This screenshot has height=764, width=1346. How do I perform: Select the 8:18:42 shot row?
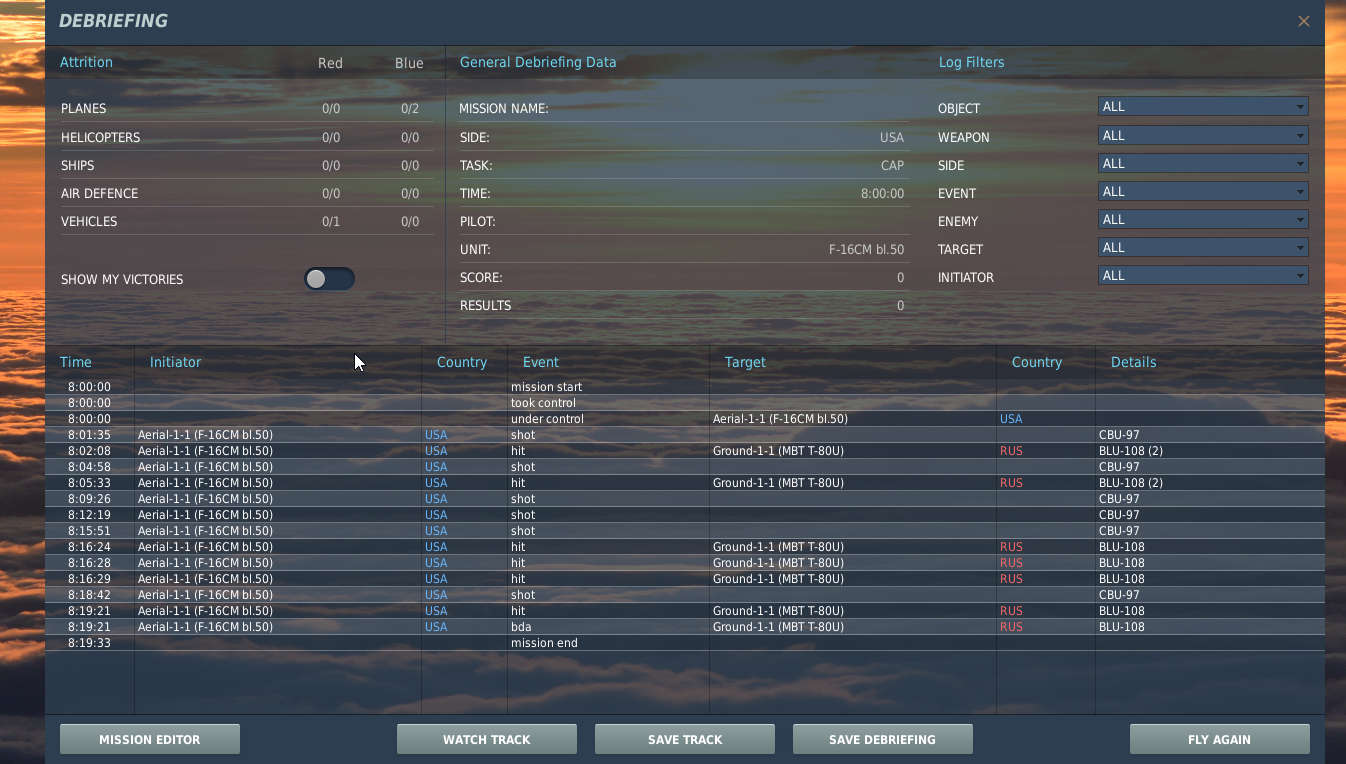[685, 595]
